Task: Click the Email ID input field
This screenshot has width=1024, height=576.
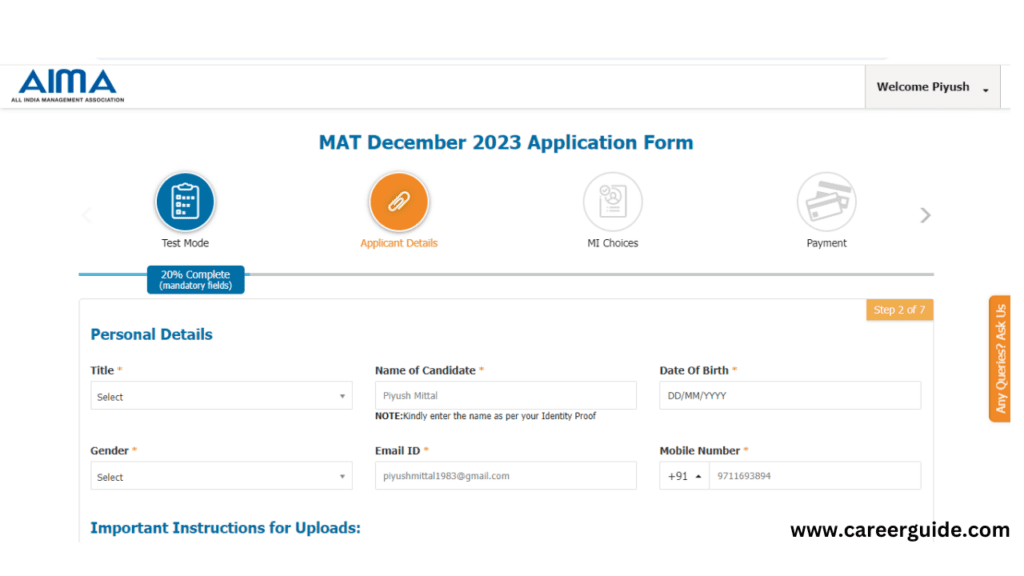Action: click(505, 476)
